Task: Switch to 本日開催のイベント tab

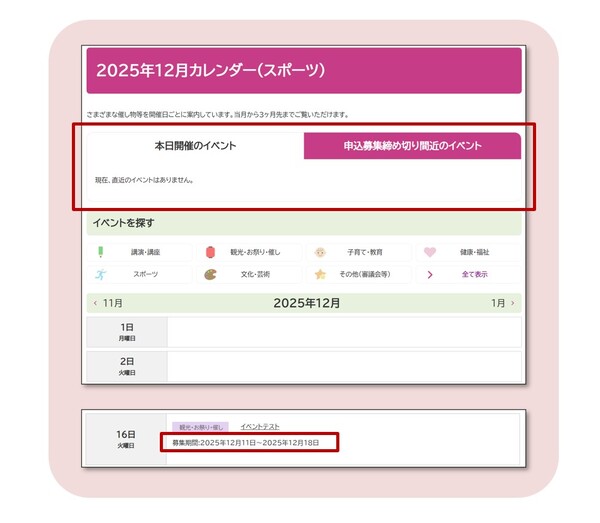Action: [x=195, y=146]
